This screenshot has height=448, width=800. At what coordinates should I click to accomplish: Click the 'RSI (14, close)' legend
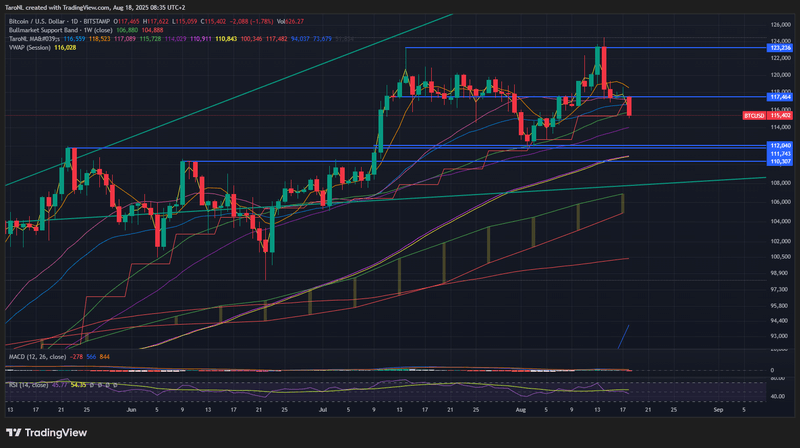coord(29,385)
